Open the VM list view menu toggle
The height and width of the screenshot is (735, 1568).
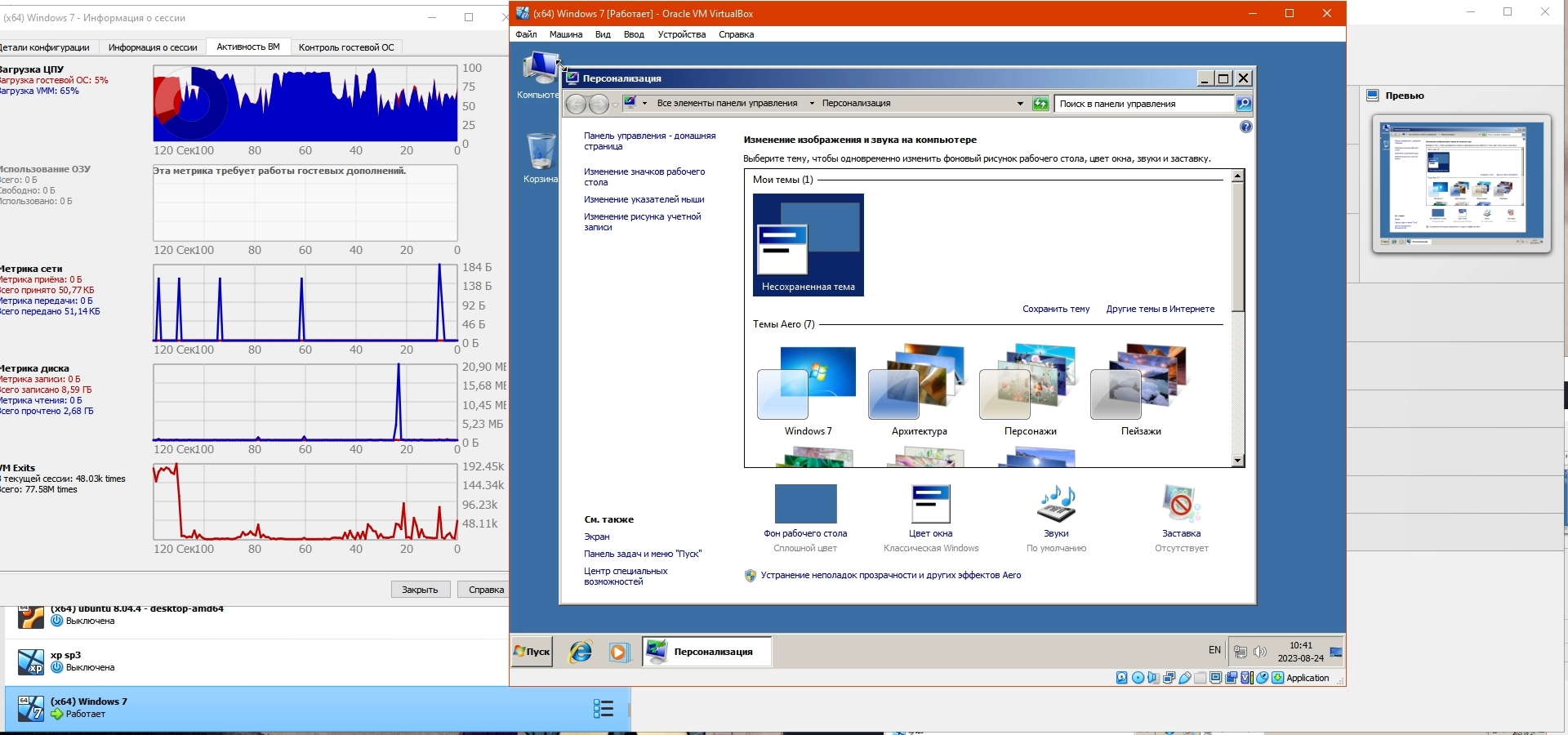(603, 708)
